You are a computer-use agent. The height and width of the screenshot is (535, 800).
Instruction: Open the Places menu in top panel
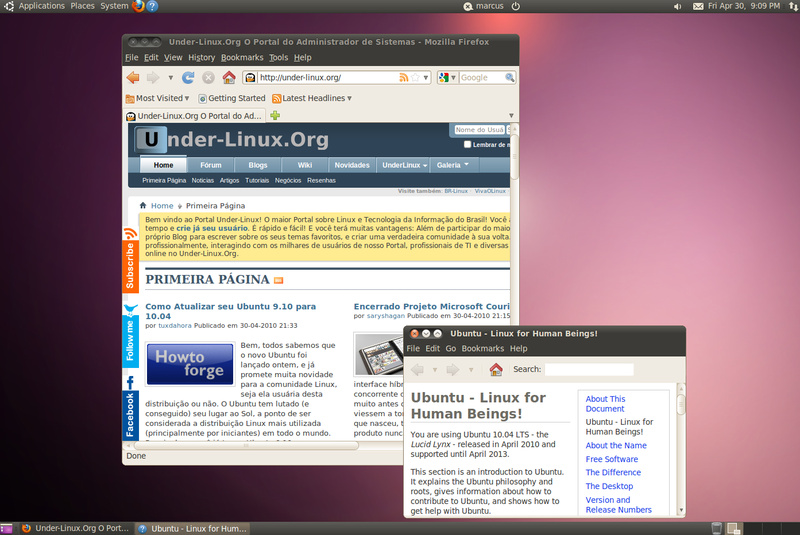pos(82,6)
